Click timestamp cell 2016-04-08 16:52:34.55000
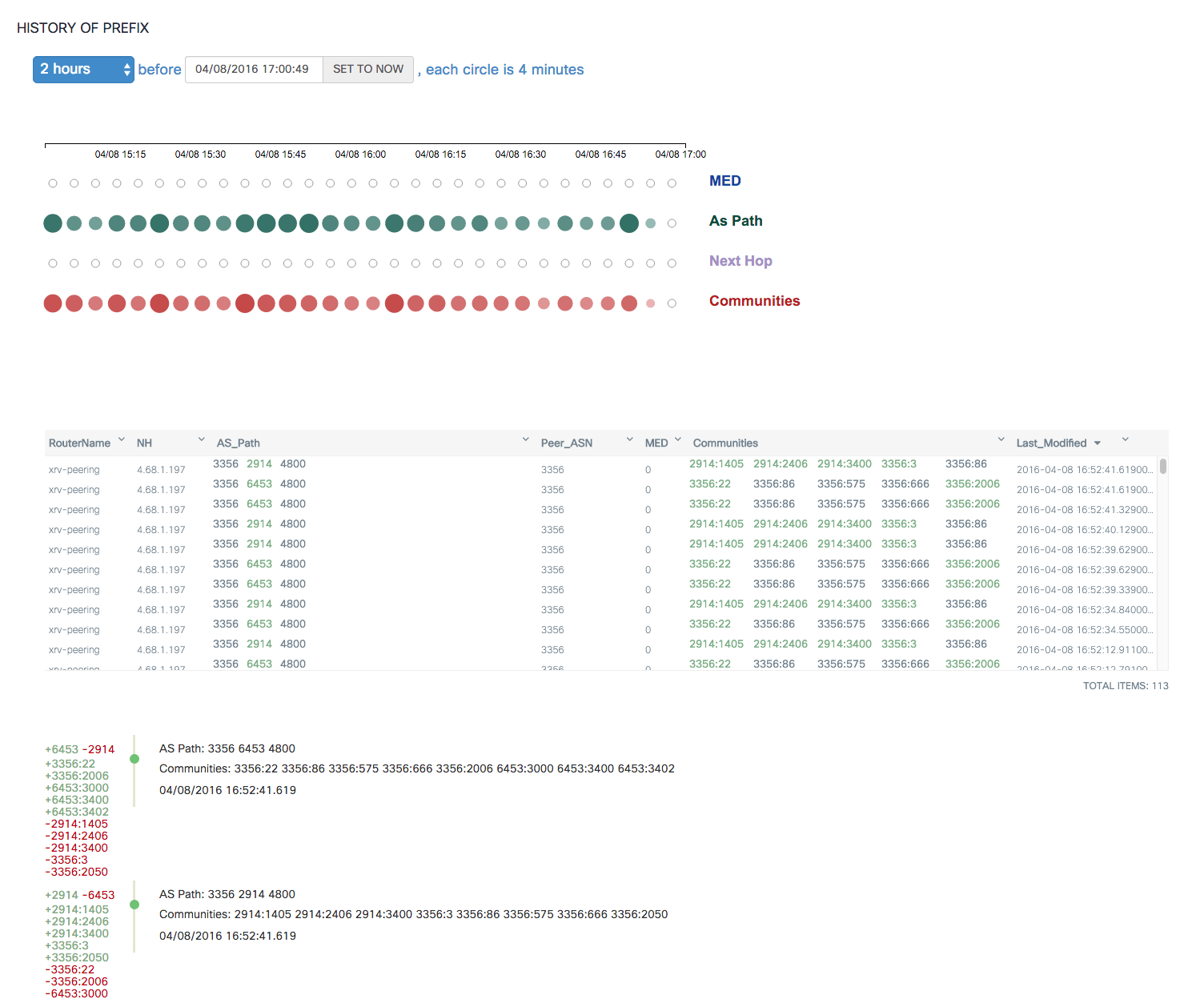The height and width of the screenshot is (999, 1204). (x=1085, y=630)
